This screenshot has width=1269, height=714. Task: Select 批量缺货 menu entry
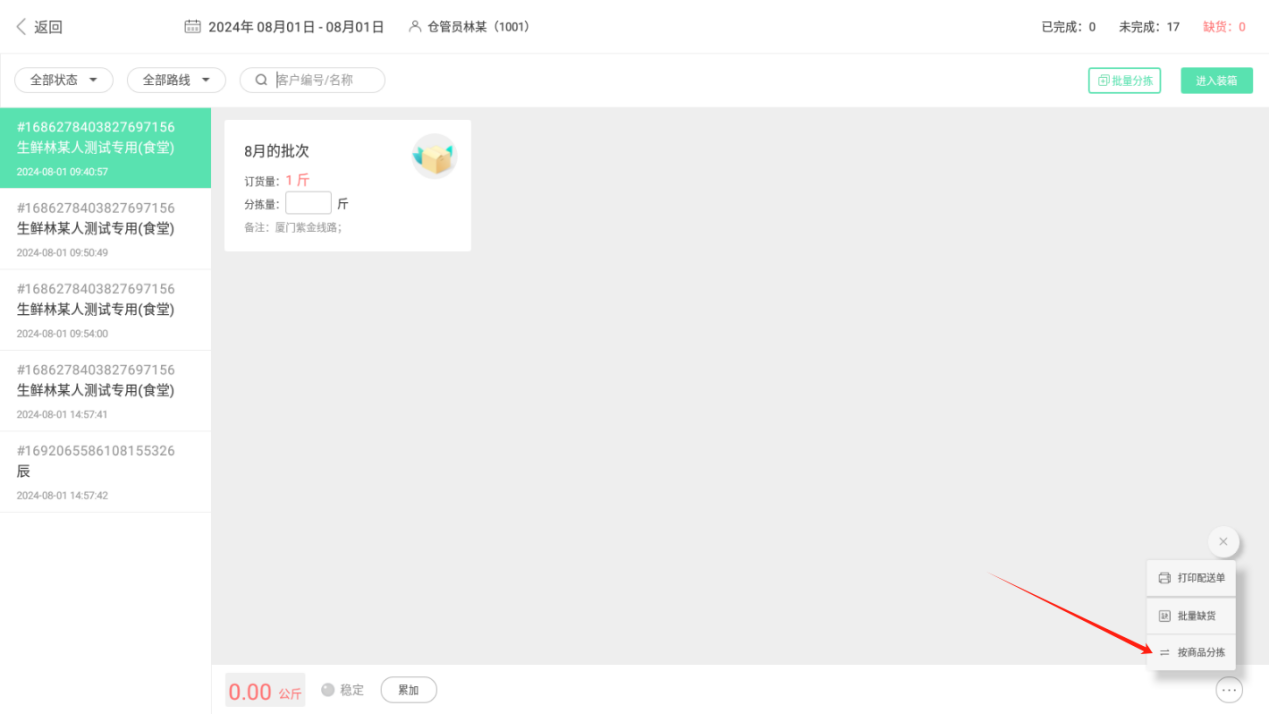click(x=1191, y=616)
